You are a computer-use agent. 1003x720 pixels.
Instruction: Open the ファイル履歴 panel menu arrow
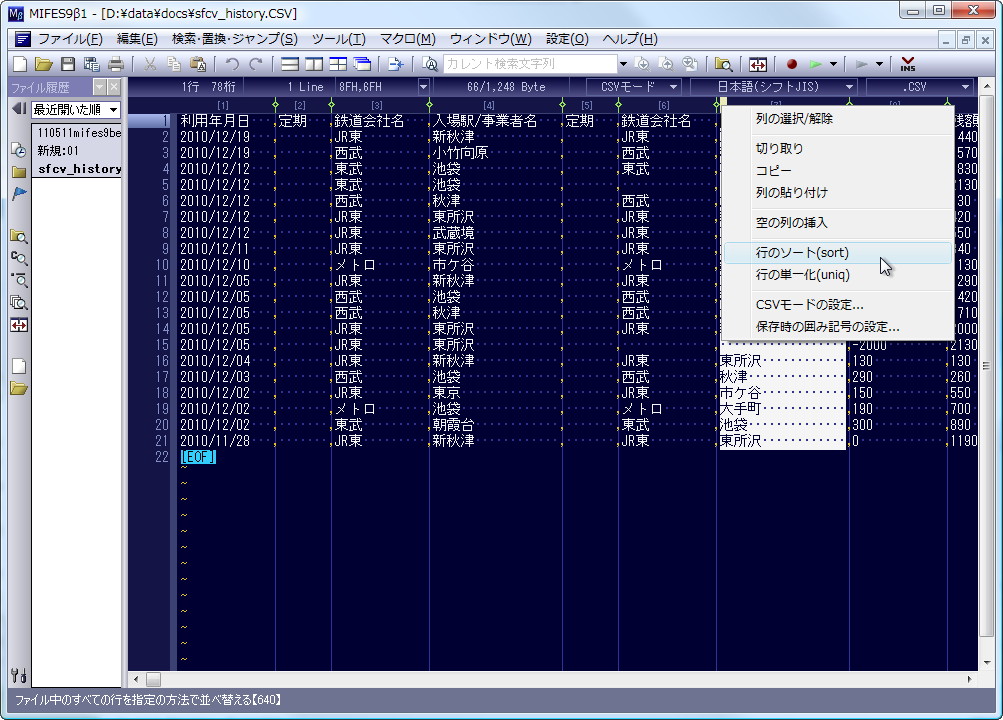click(x=99, y=87)
